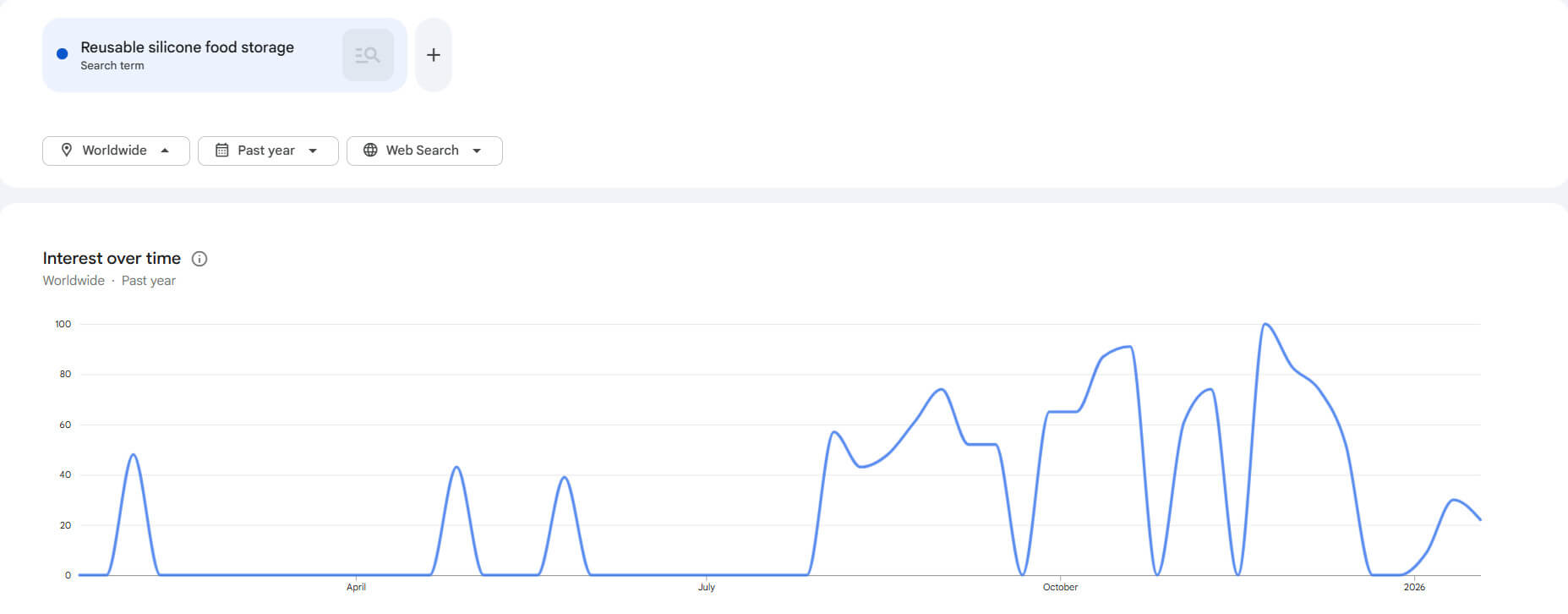This screenshot has width=1568, height=614.
Task: Click the globe icon in search type filter
Action: tap(370, 150)
